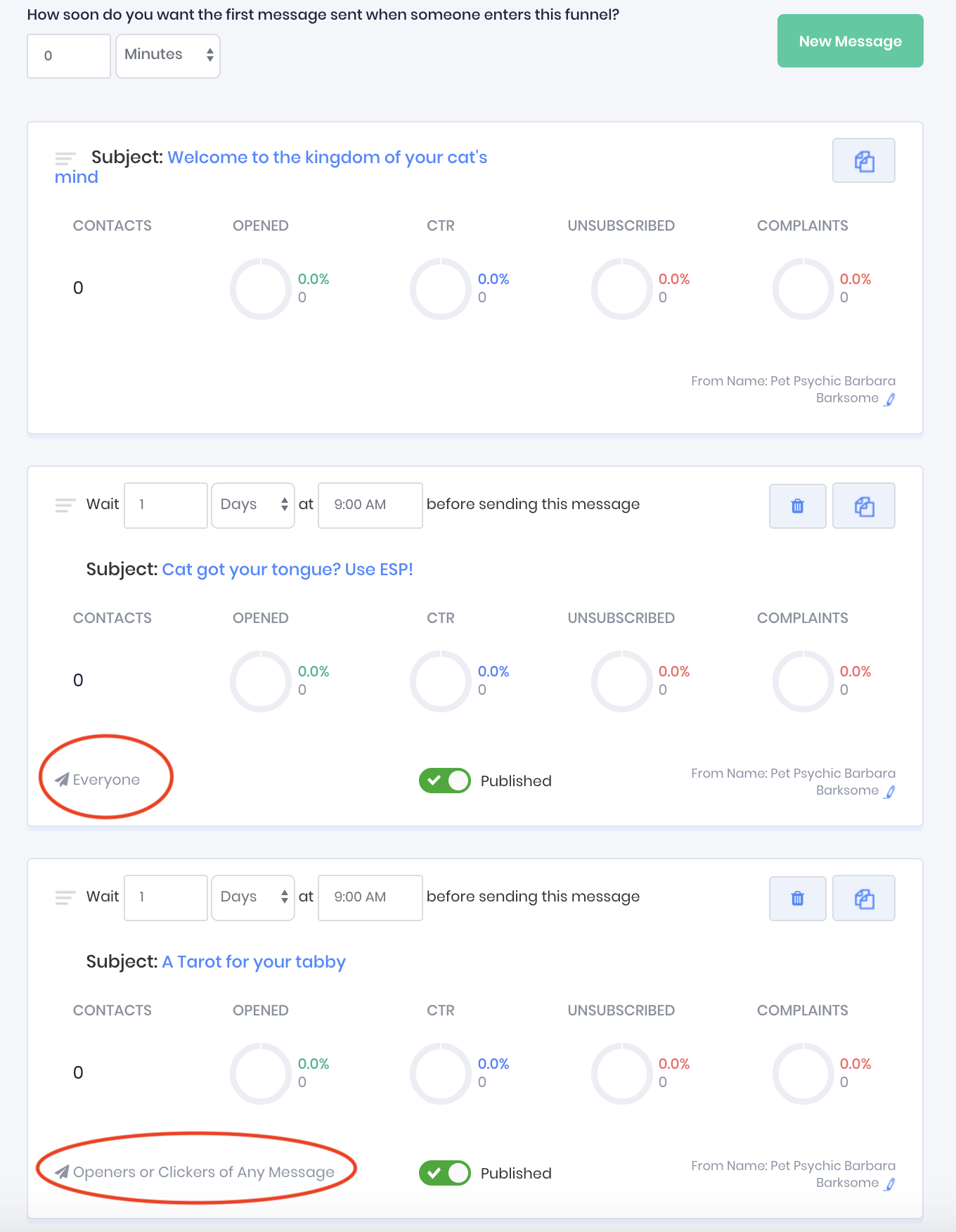This screenshot has width=956, height=1232.
Task: Delete the Cat got your tongue message
Action: [797, 506]
